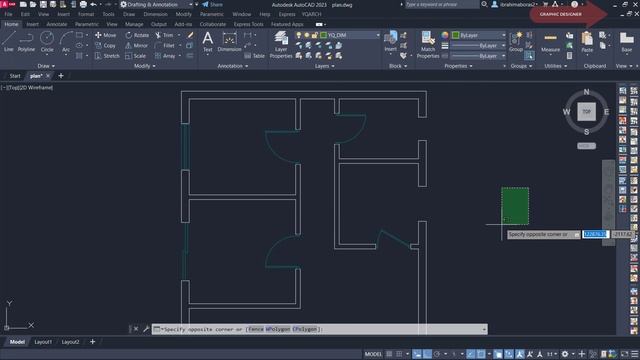Click the Object Color wheel icon in Properties
This screenshot has height=360, width=640.
pyautogui.click(x=444, y=35)
